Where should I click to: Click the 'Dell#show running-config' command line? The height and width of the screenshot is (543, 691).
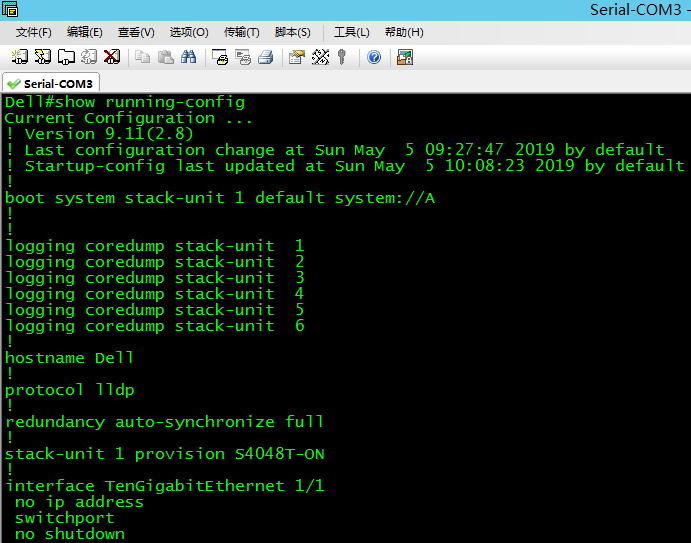pos(125,102)
